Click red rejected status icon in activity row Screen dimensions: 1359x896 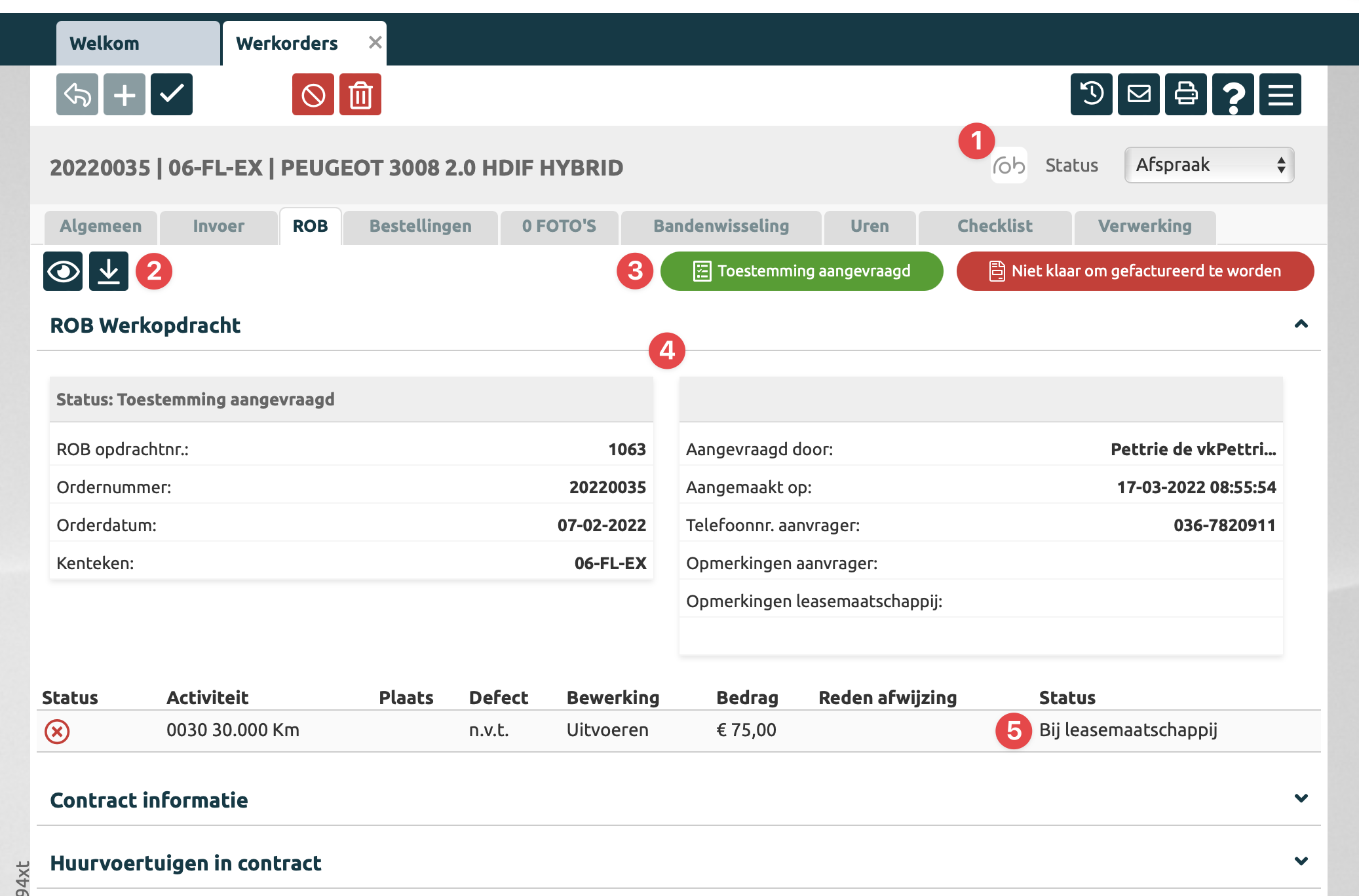coord(57,731)
